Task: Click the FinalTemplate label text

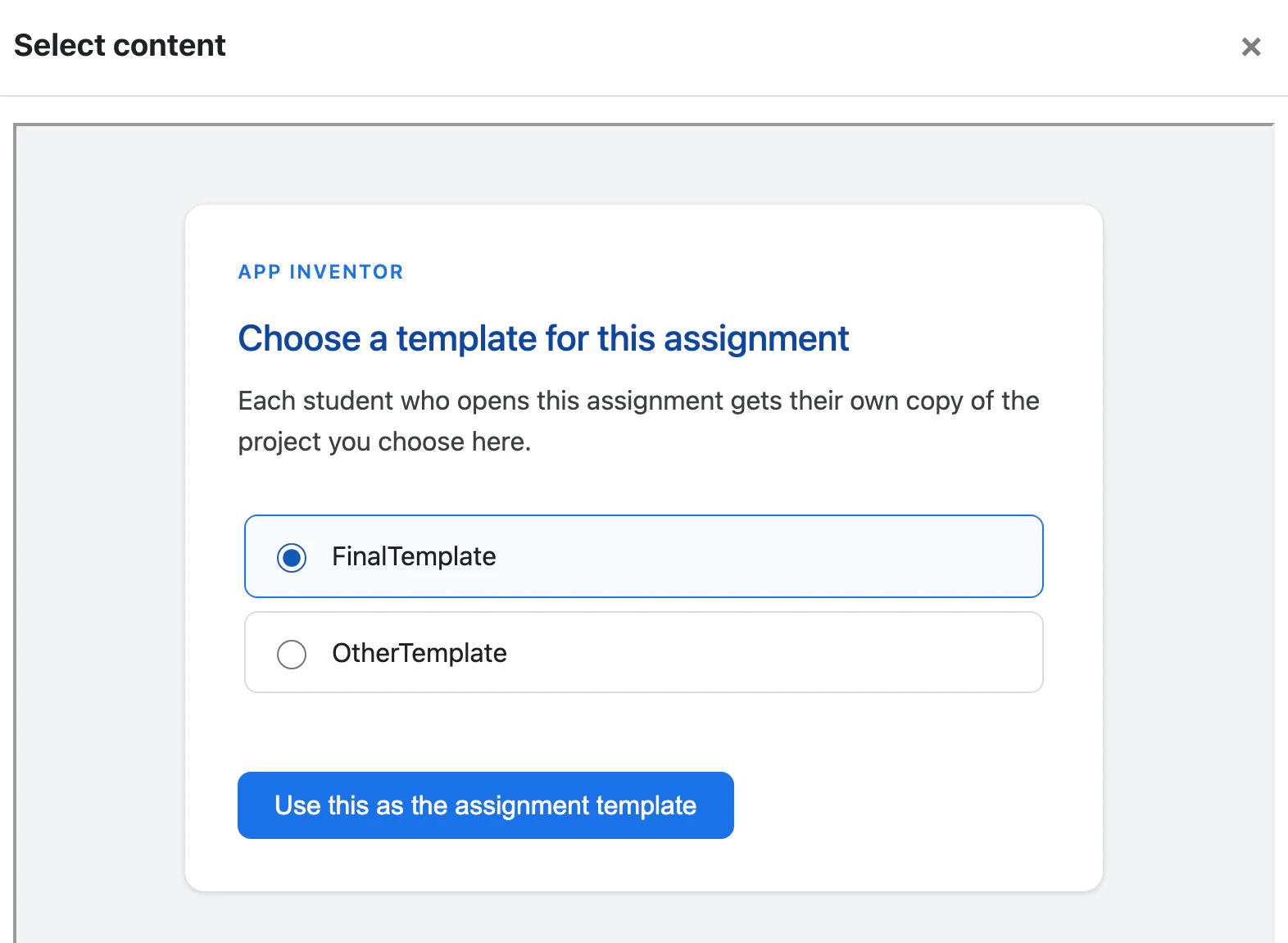Action: 414,556
